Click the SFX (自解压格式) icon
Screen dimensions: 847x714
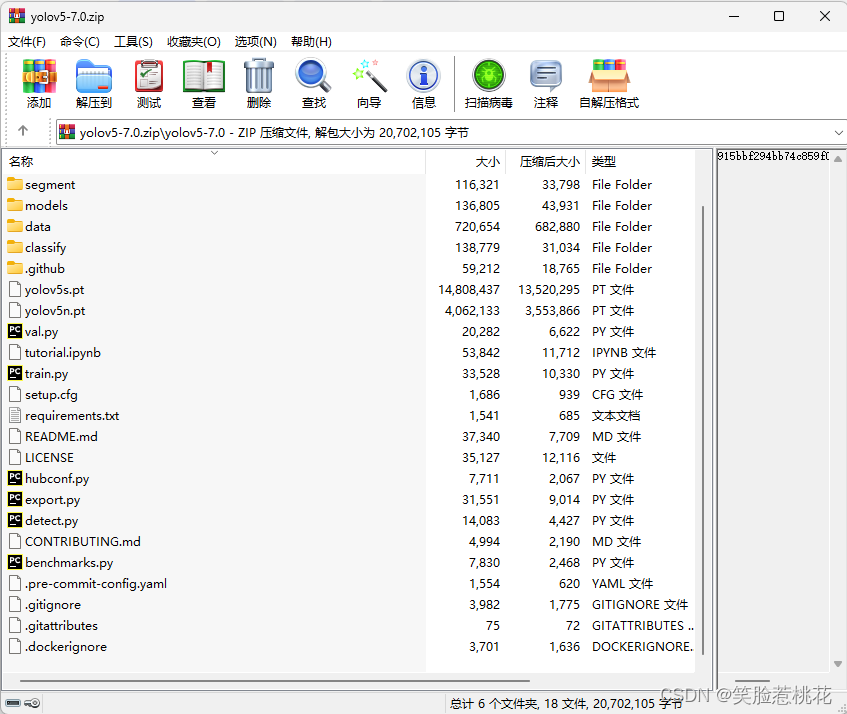(x=609, y=76)
